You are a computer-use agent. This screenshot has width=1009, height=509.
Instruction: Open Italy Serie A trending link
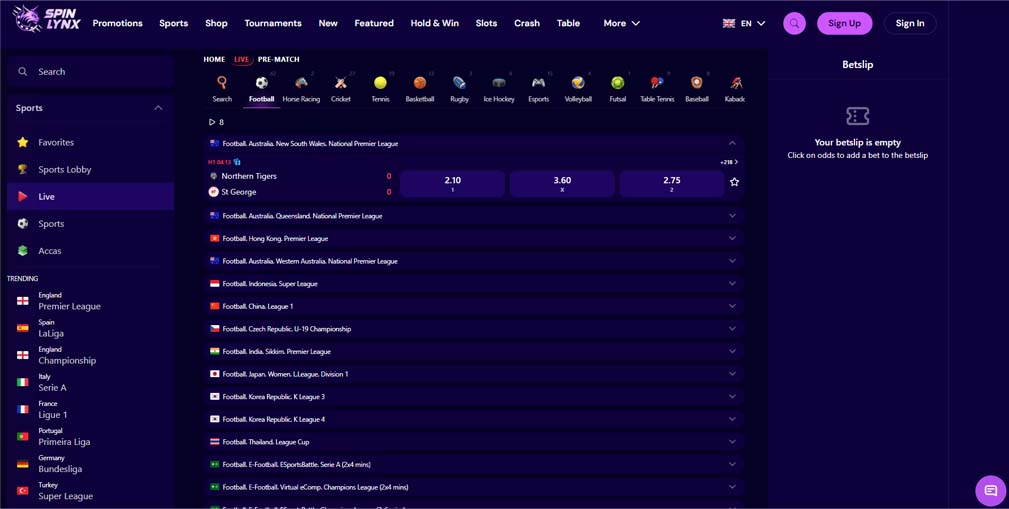pyautogui.click(x=42, y=382)
